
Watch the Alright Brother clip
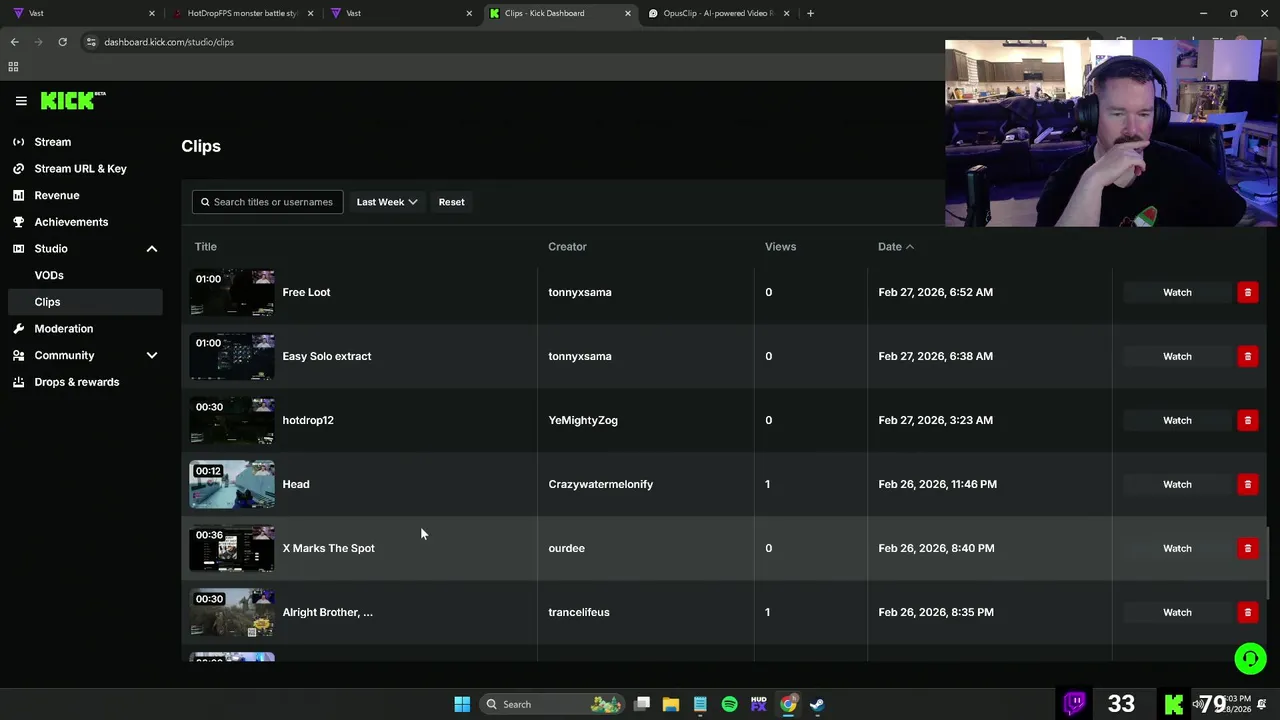[x=1177, y=612]
